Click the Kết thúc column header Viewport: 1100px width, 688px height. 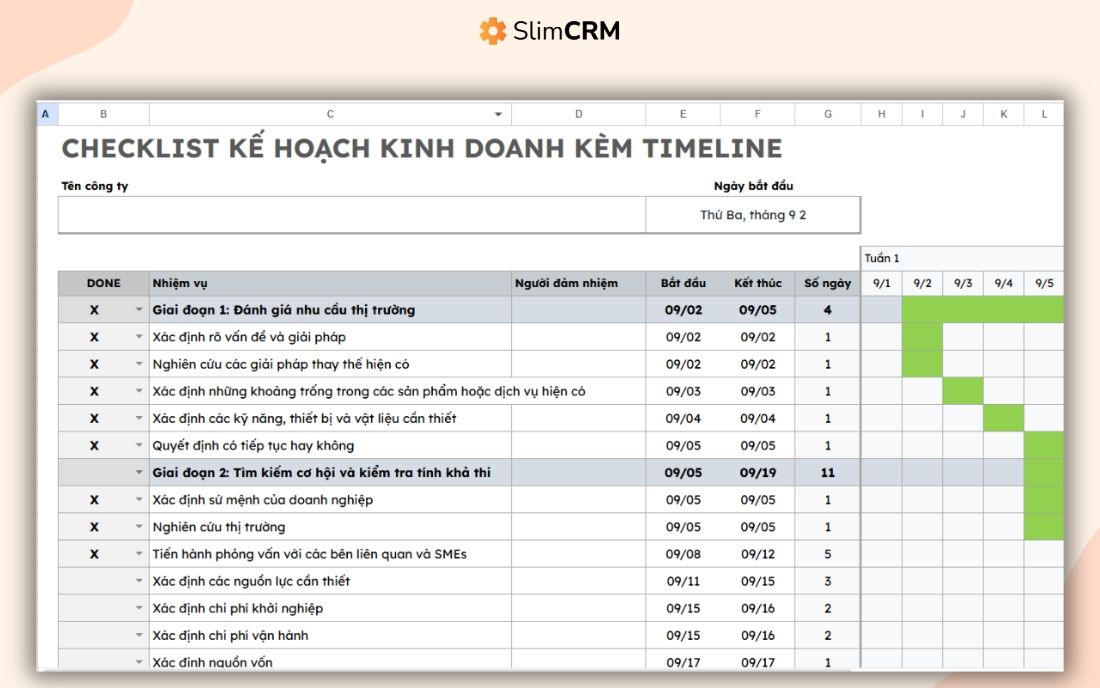click(x=758, y=283)
